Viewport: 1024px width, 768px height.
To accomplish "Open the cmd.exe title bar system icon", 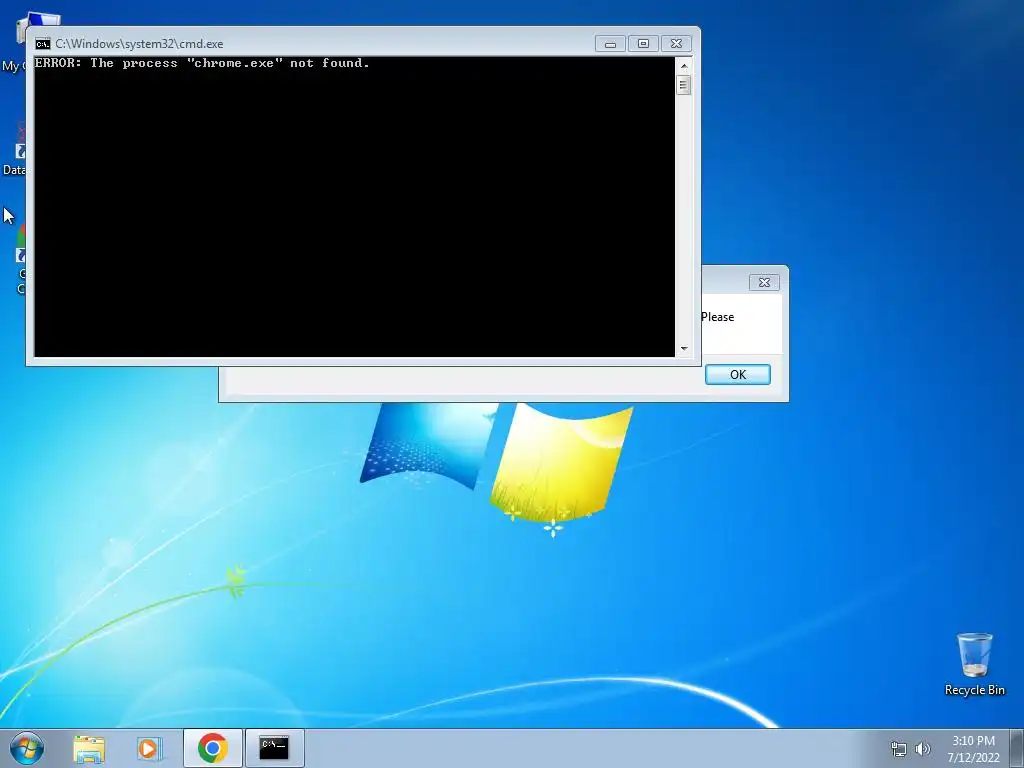I will click(42, 44).
